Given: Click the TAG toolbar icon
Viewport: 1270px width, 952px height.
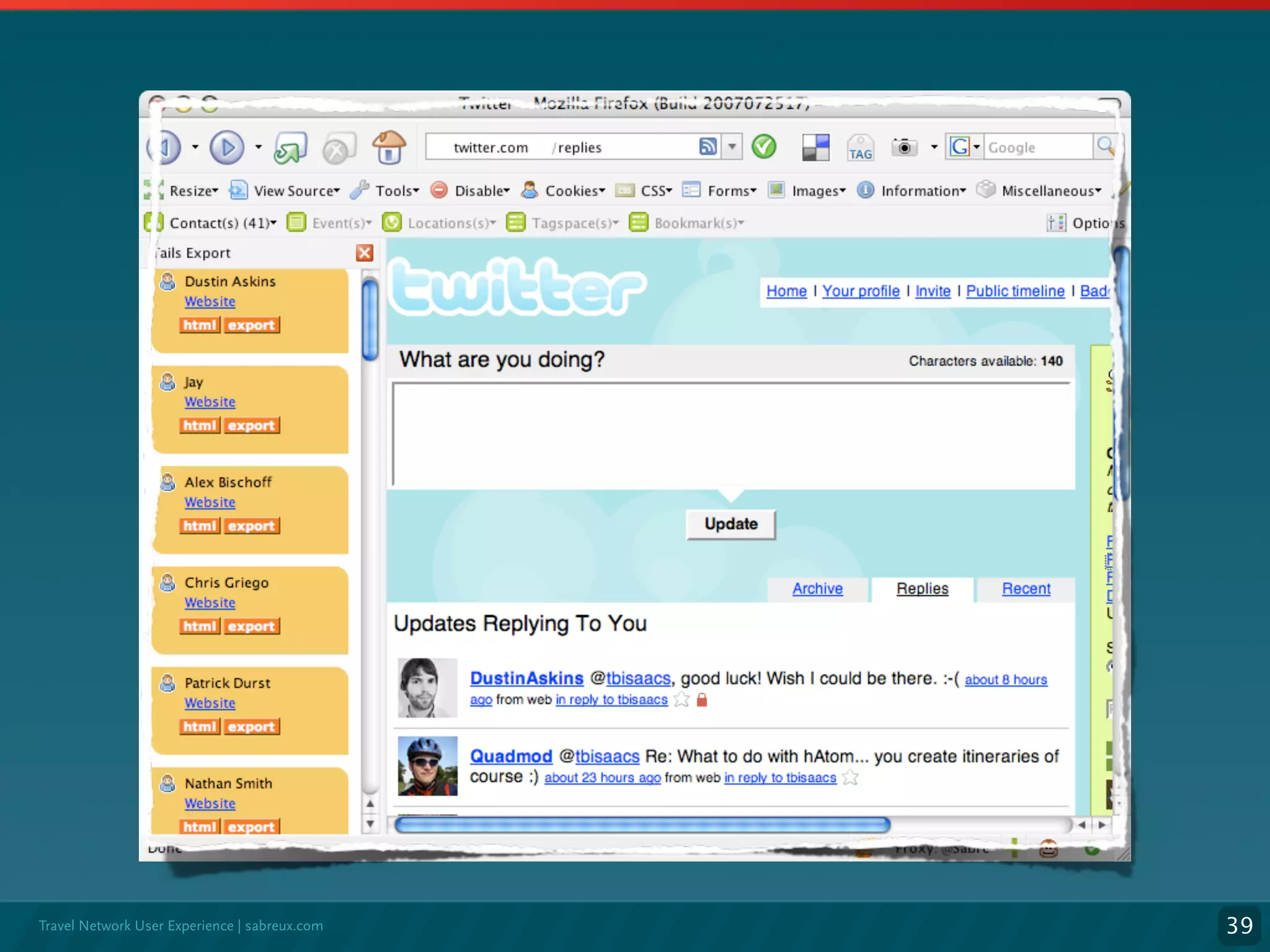Looking at the screenshot, I should tap(861, 148).
